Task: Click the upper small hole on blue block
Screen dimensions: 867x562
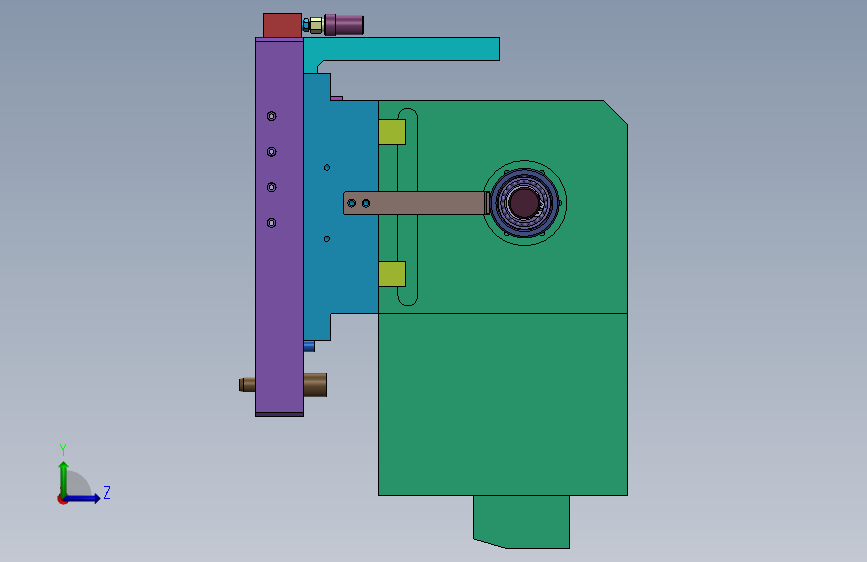Action: pos(327,168)
